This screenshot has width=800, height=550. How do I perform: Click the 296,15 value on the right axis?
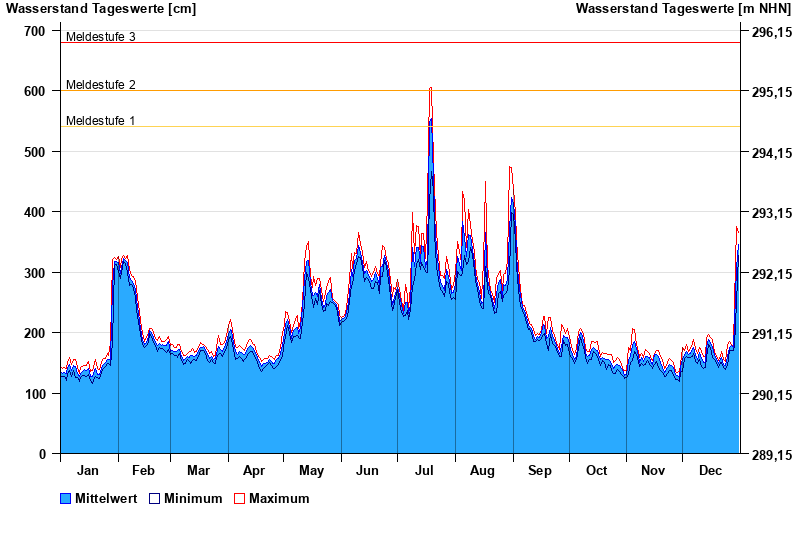point(771,32)
